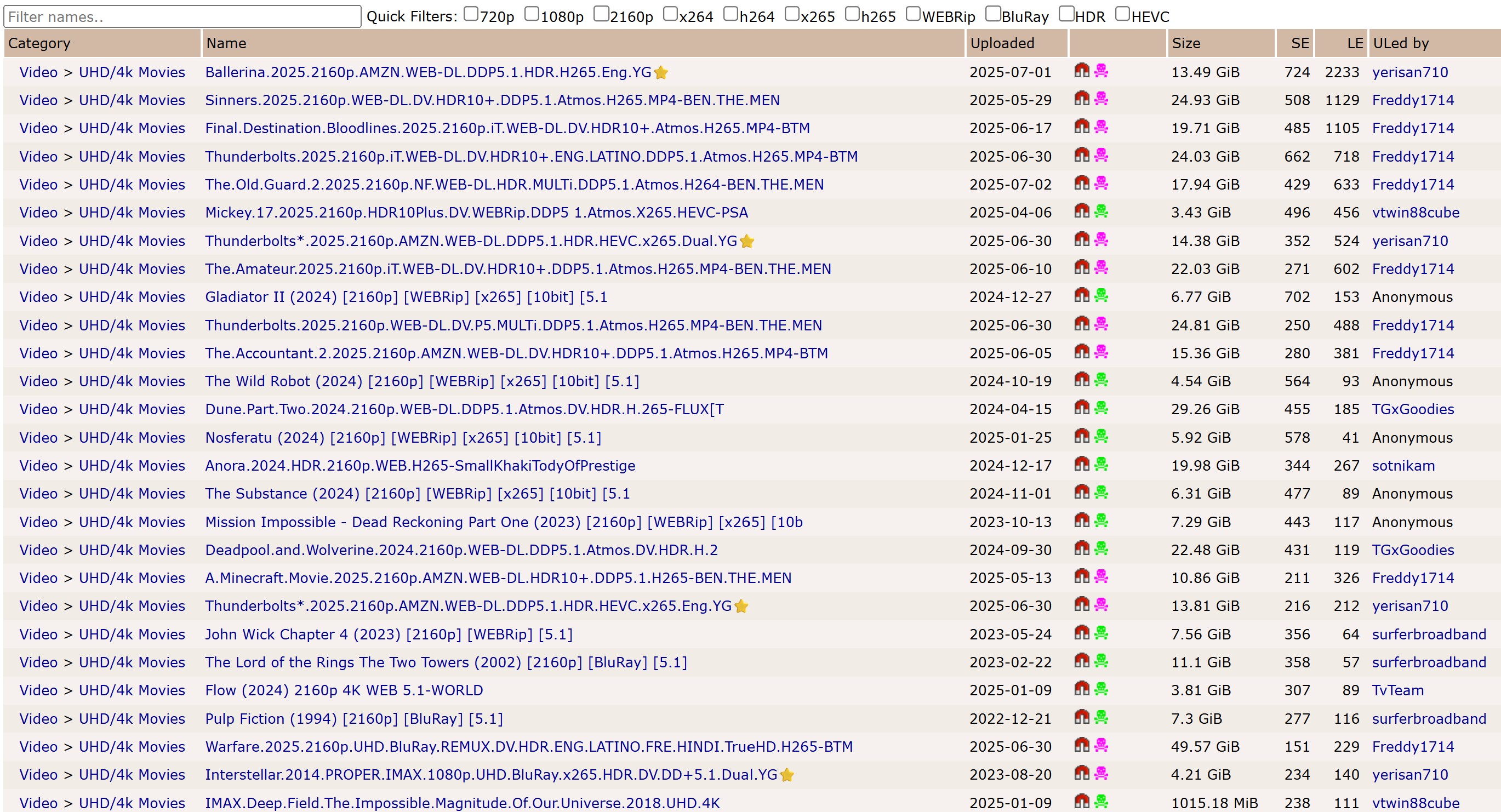This screenshot has width=1501, height=812.
Task: Click green skull icon for The Substance row
Action: pyautogui.click(x=1102, y=493)
